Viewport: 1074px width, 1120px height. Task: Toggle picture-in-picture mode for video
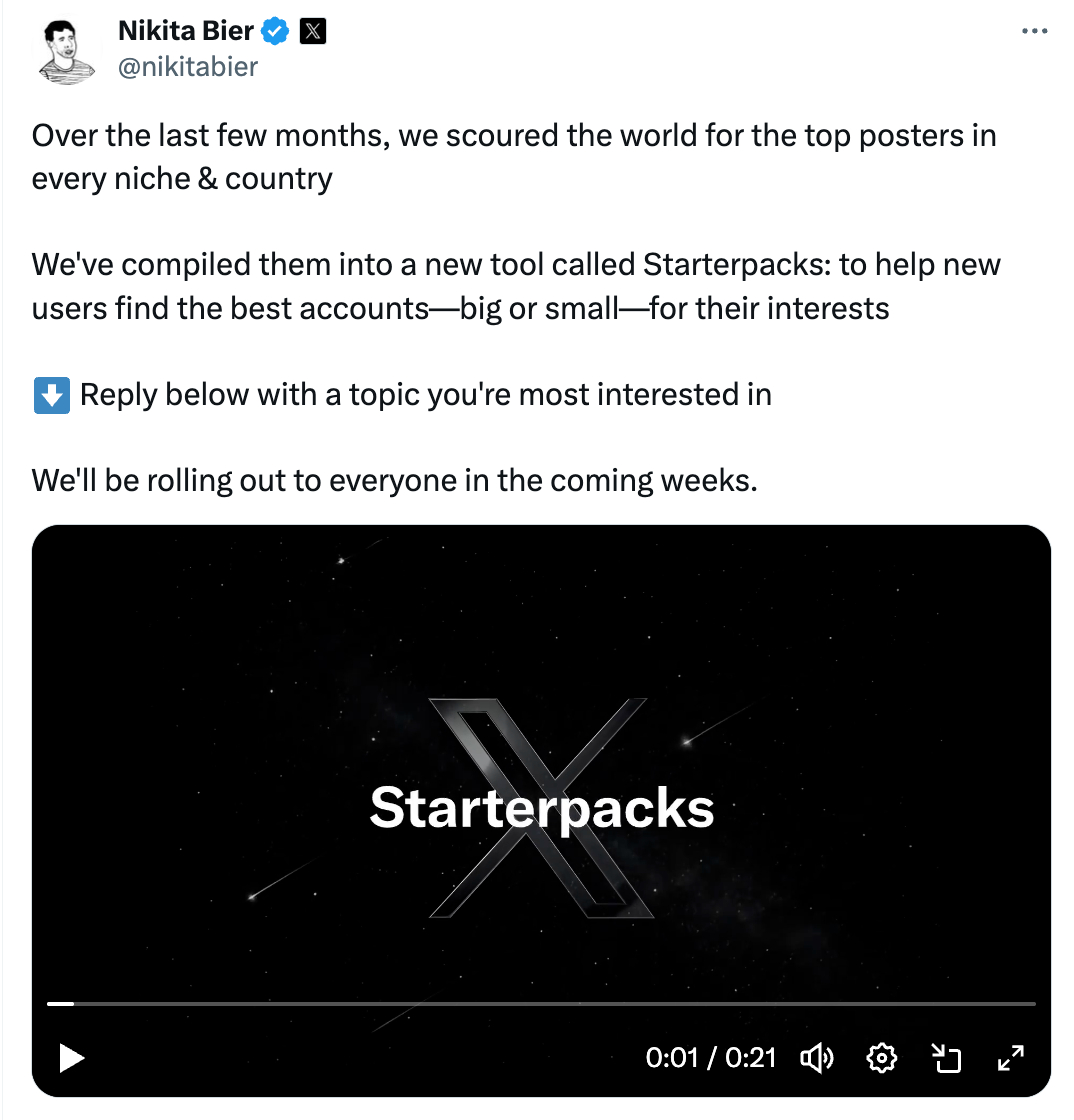tap(946, 1057)
